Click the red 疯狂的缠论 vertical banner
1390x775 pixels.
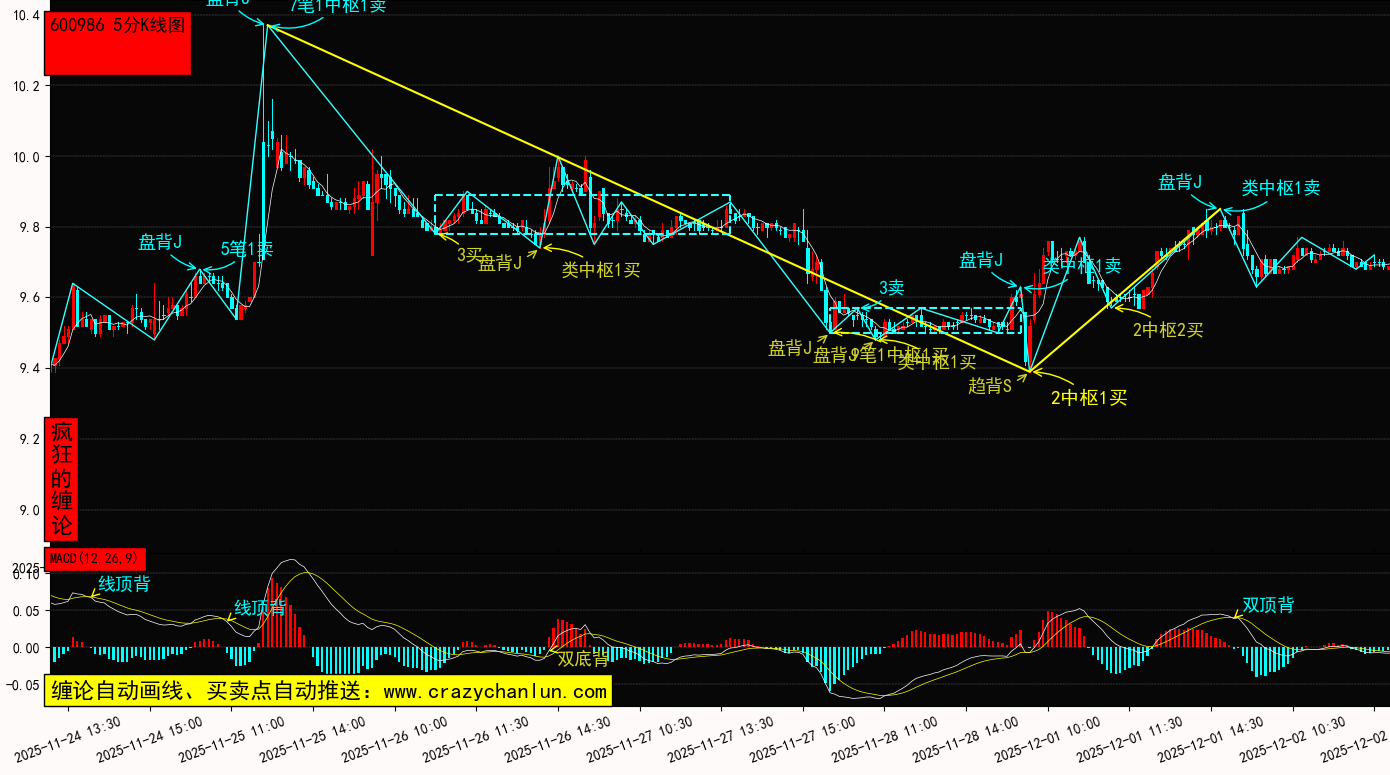[62, 479]
